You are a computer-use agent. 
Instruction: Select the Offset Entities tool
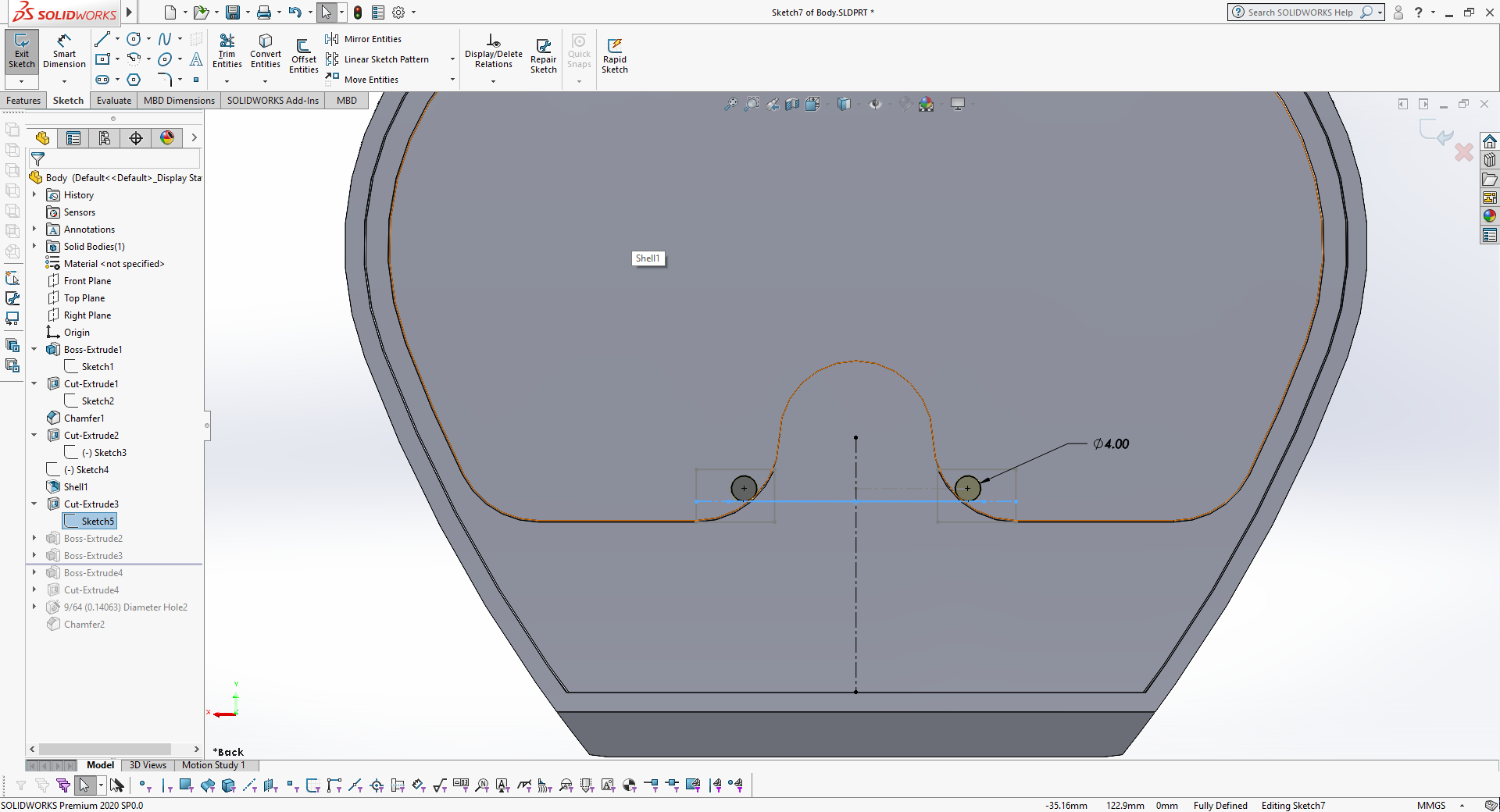click(x=303, y=55)
